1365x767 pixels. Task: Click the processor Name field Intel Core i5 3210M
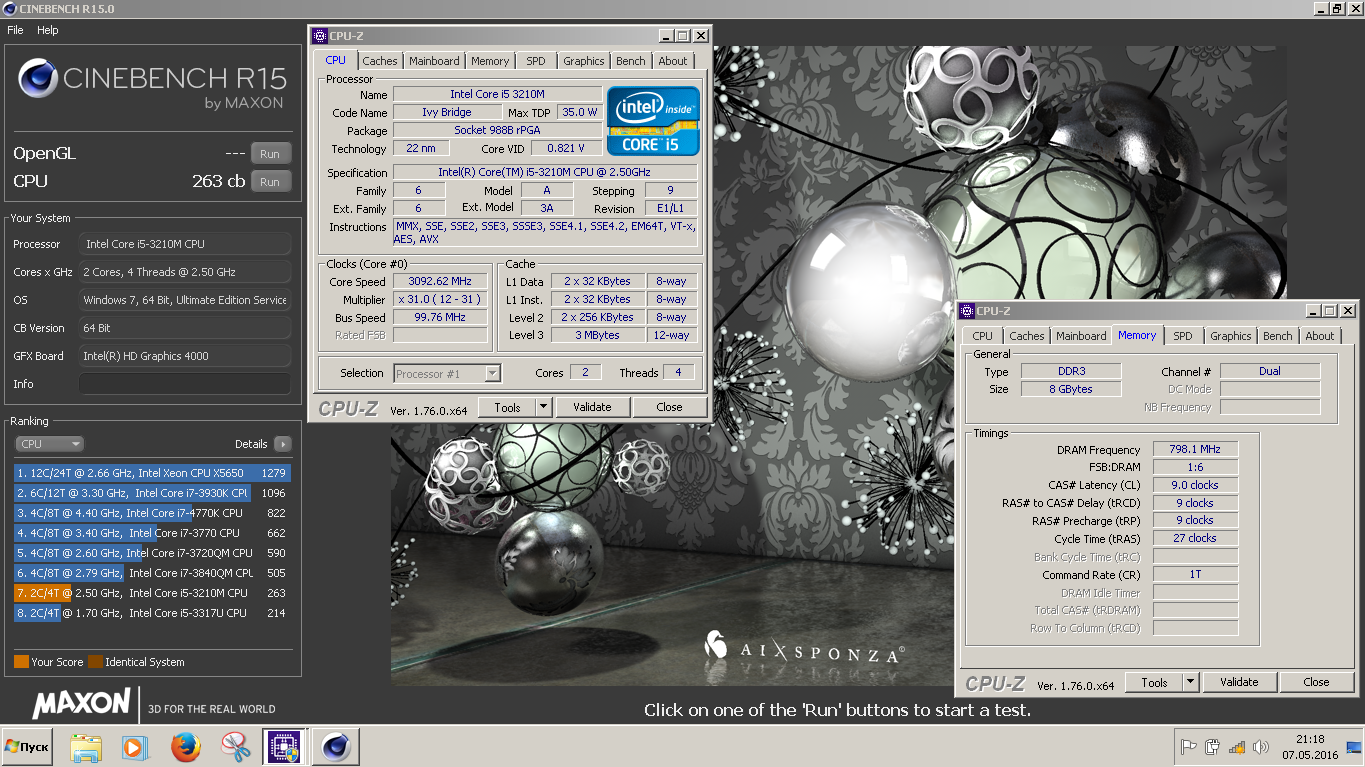coord(497,94)
